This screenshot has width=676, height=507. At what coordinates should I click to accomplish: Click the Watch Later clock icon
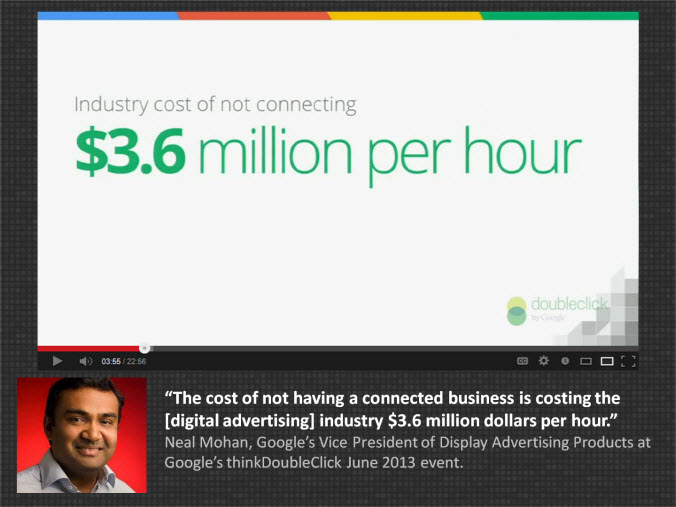[565, 361]
